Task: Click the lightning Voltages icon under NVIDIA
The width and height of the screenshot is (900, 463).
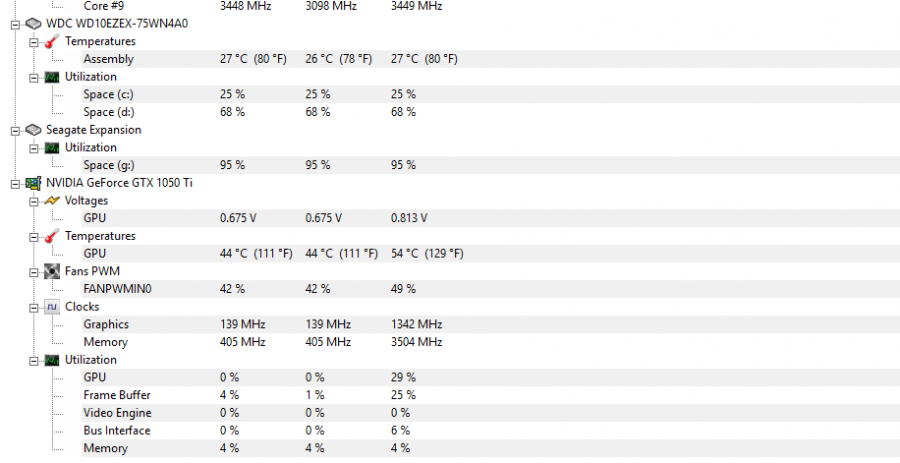Action: coord(52,200)
